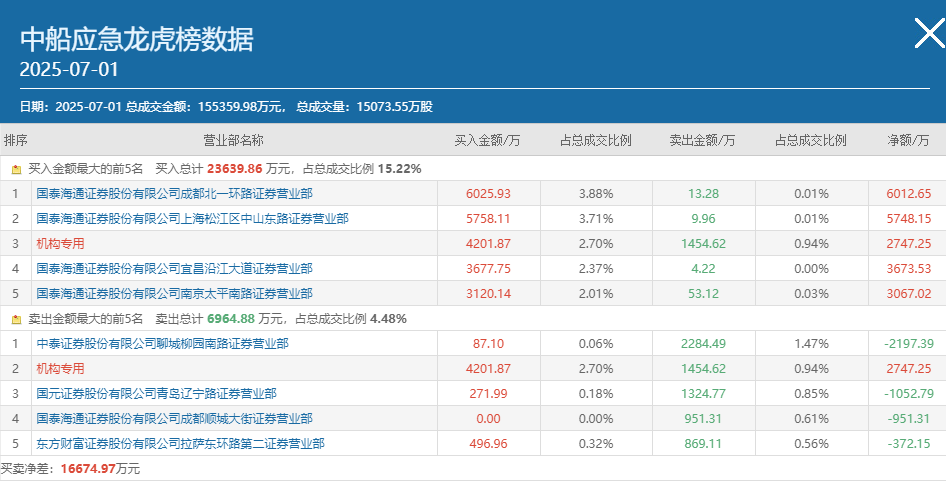946x481 pixels.
Task: Click the 卖出金额/万 column header
Action: point(703,141)
